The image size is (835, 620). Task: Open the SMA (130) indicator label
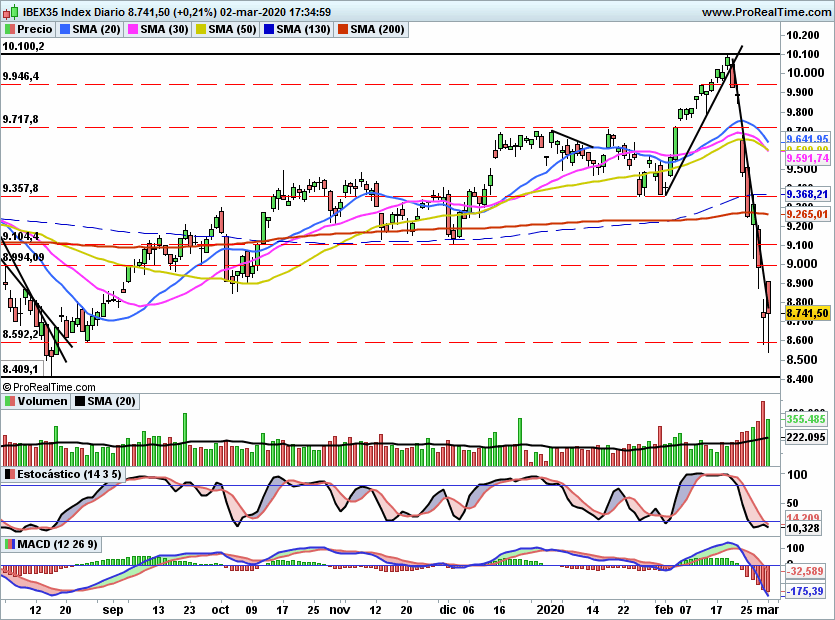click(x=304, y=29)
